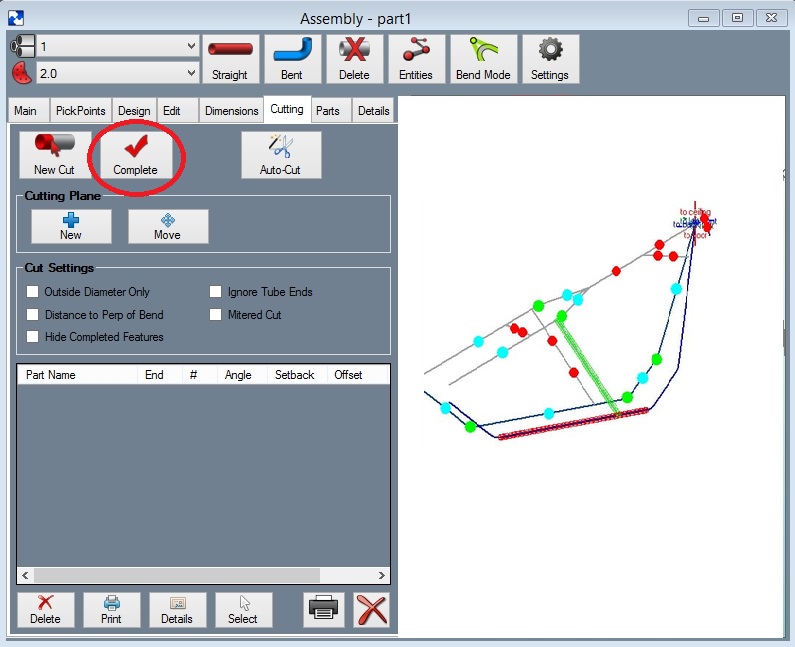795x647 pixels.
Task: Minimize the Assembly window
Action: click(704, 18)
